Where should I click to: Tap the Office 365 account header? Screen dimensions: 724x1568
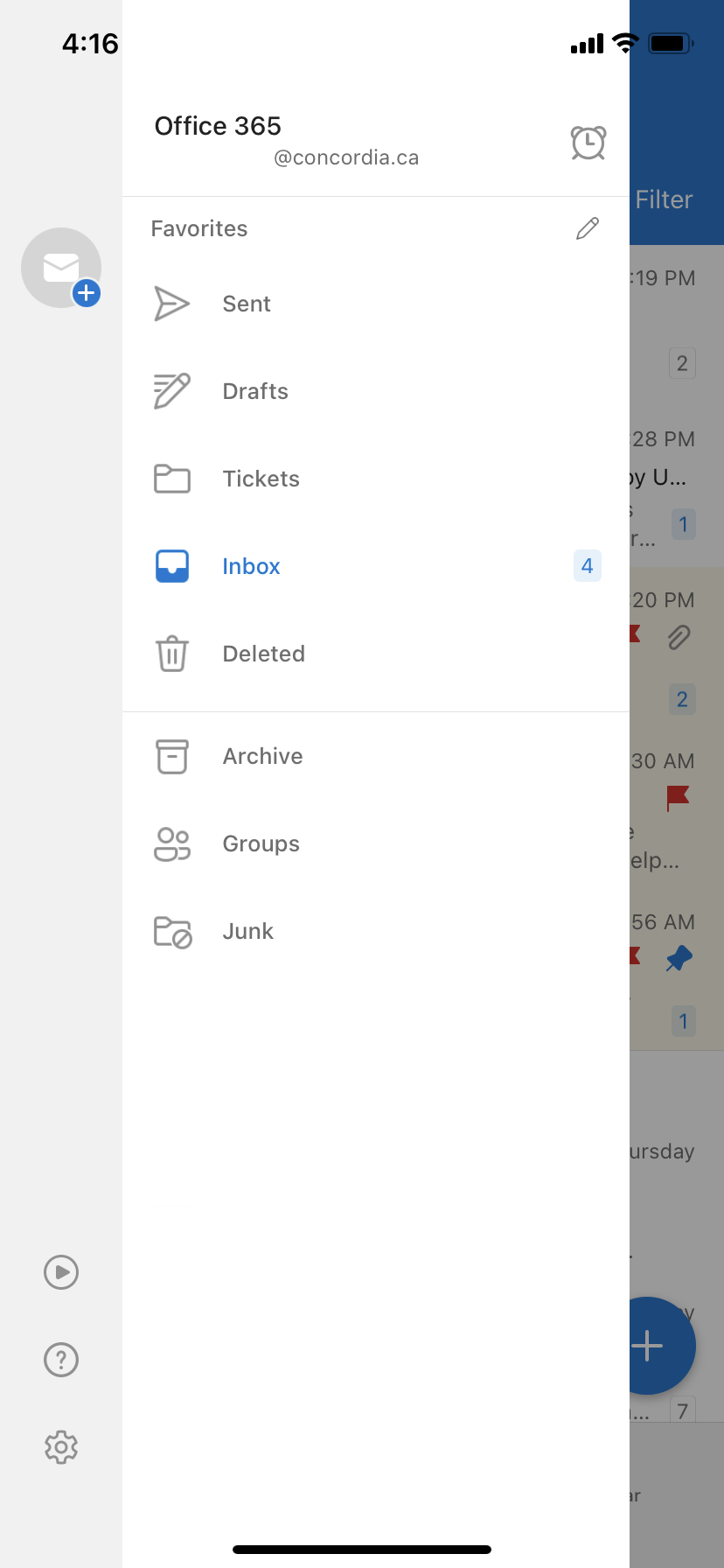[x=218, y=126]
